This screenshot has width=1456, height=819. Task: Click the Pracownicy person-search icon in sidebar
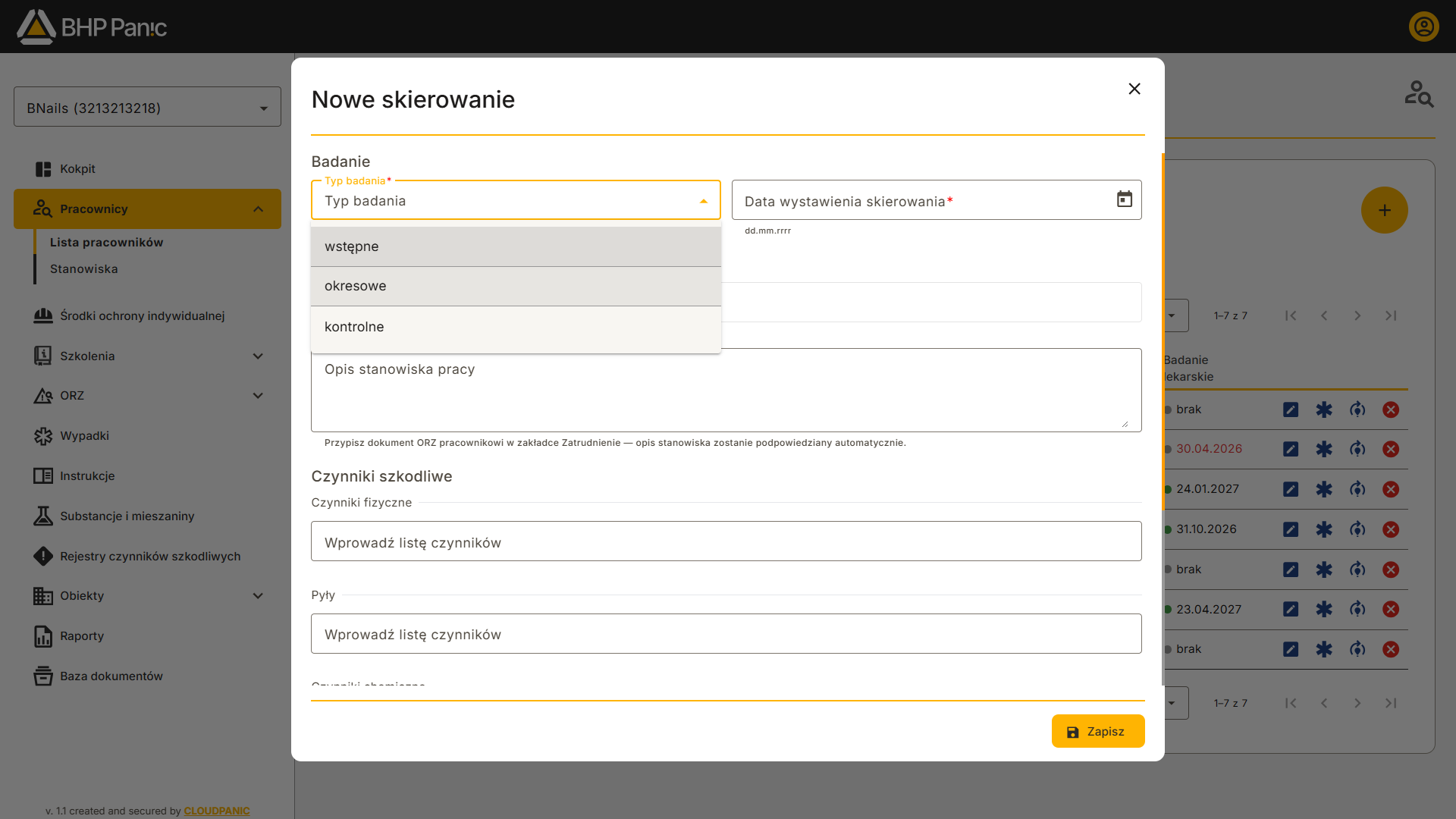(42, 209)
